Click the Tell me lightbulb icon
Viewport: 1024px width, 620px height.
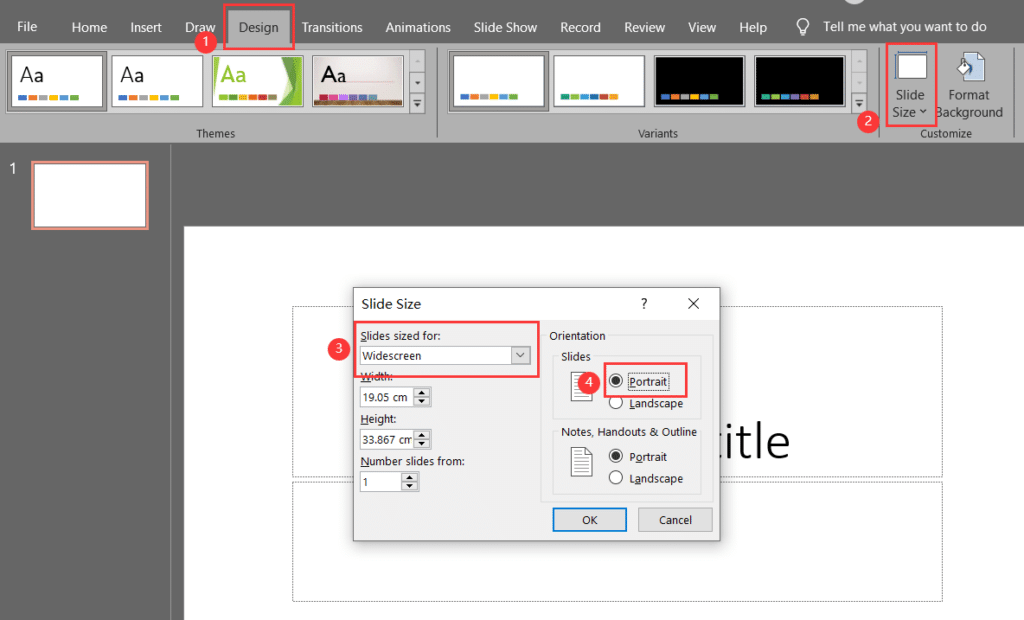coord(802,27)
